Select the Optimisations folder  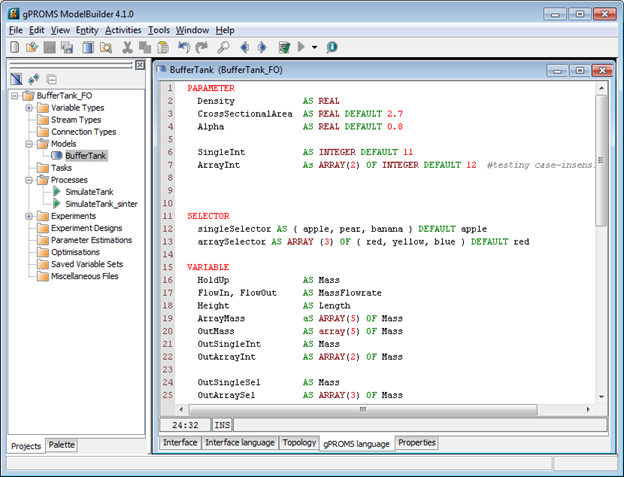[x=75, y=252]
